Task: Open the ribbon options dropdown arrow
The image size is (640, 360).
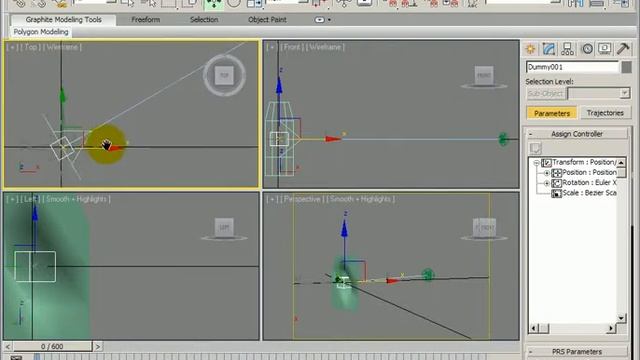Action: pos(329,20)
